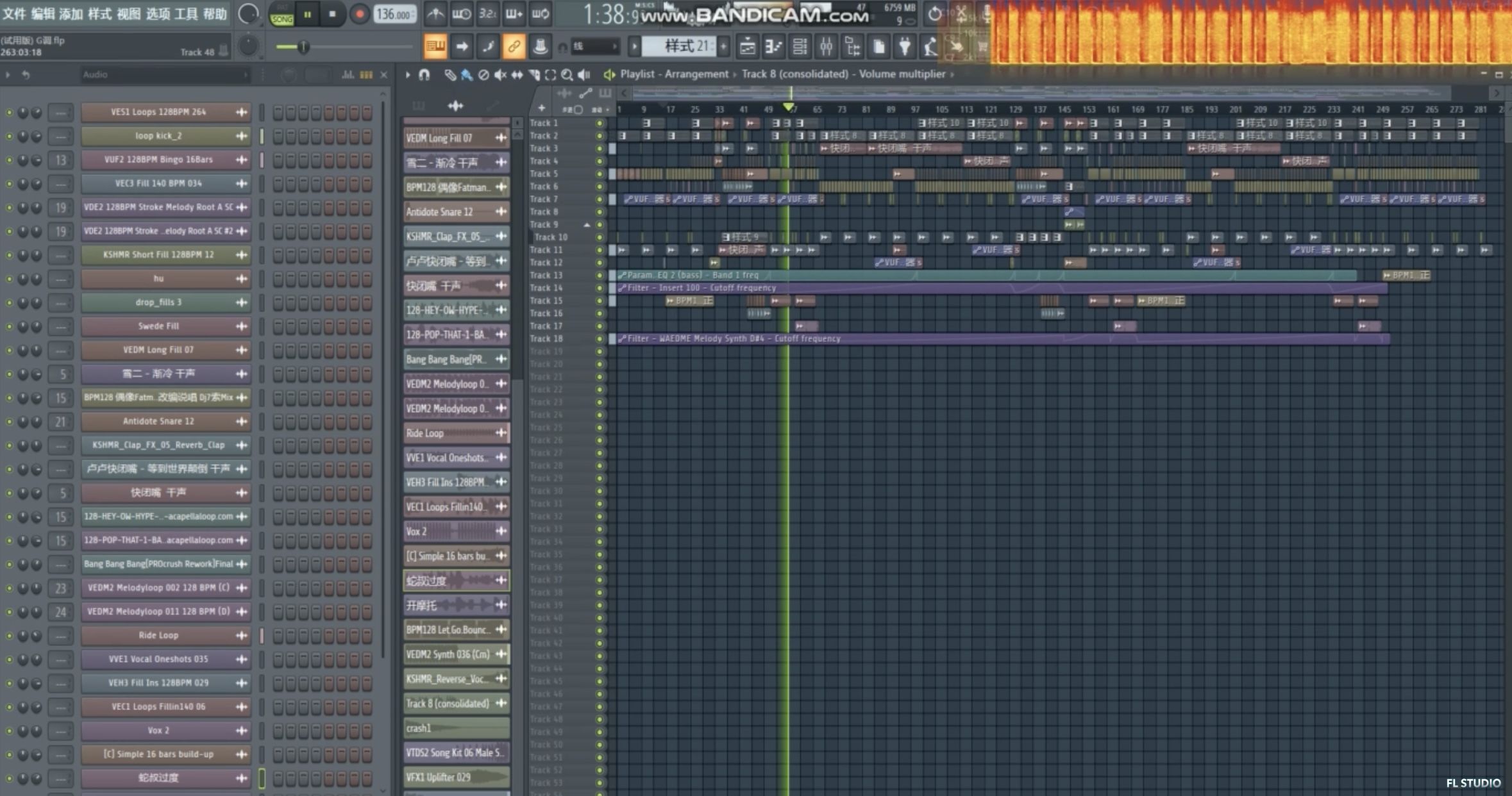Mute Track 13 in the Playlist

tap(600, 276)
